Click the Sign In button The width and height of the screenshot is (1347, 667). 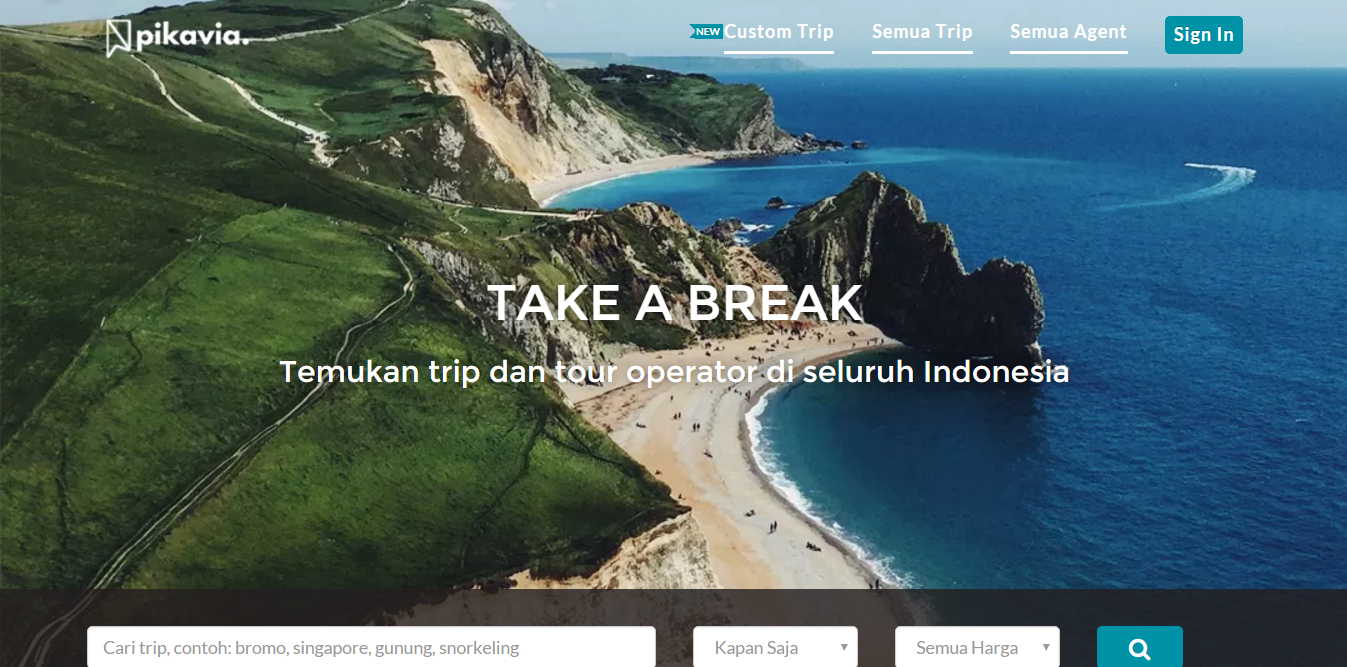tap(1204, 35)
